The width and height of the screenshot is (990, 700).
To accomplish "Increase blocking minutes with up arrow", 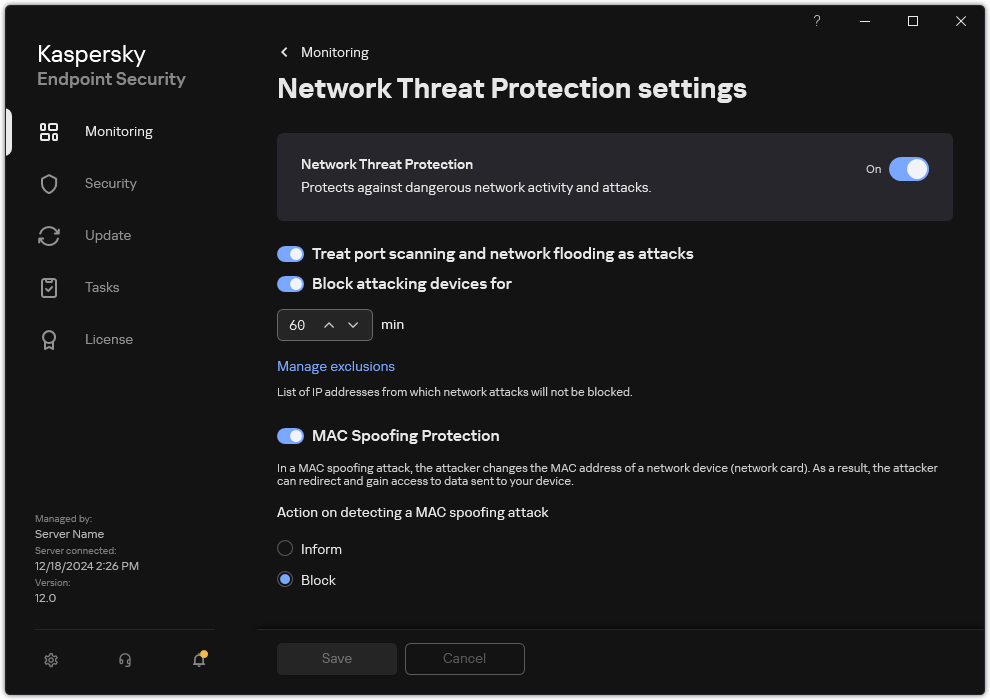I will (330, 325).
